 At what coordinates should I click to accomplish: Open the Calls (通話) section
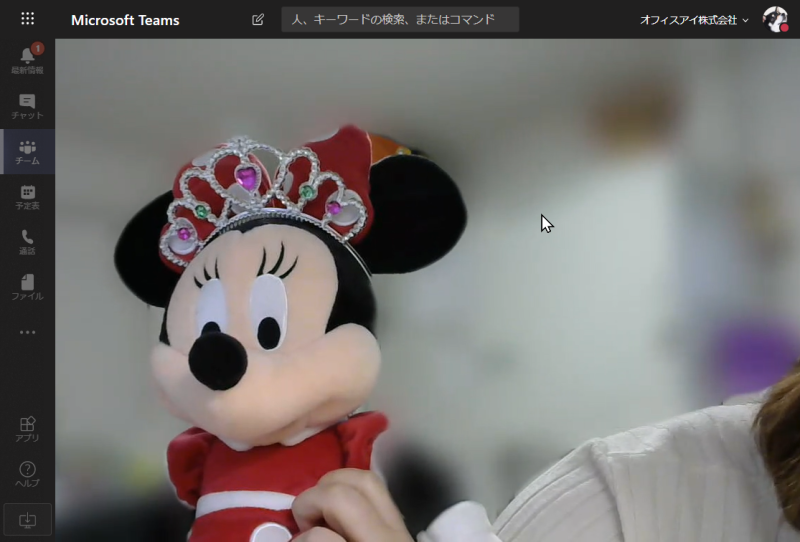28,241
